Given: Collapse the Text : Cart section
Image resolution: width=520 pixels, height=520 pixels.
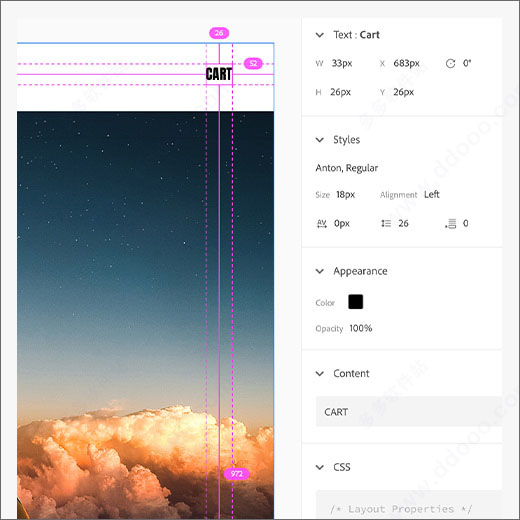Looking at the screenshot, I should 320,35.
